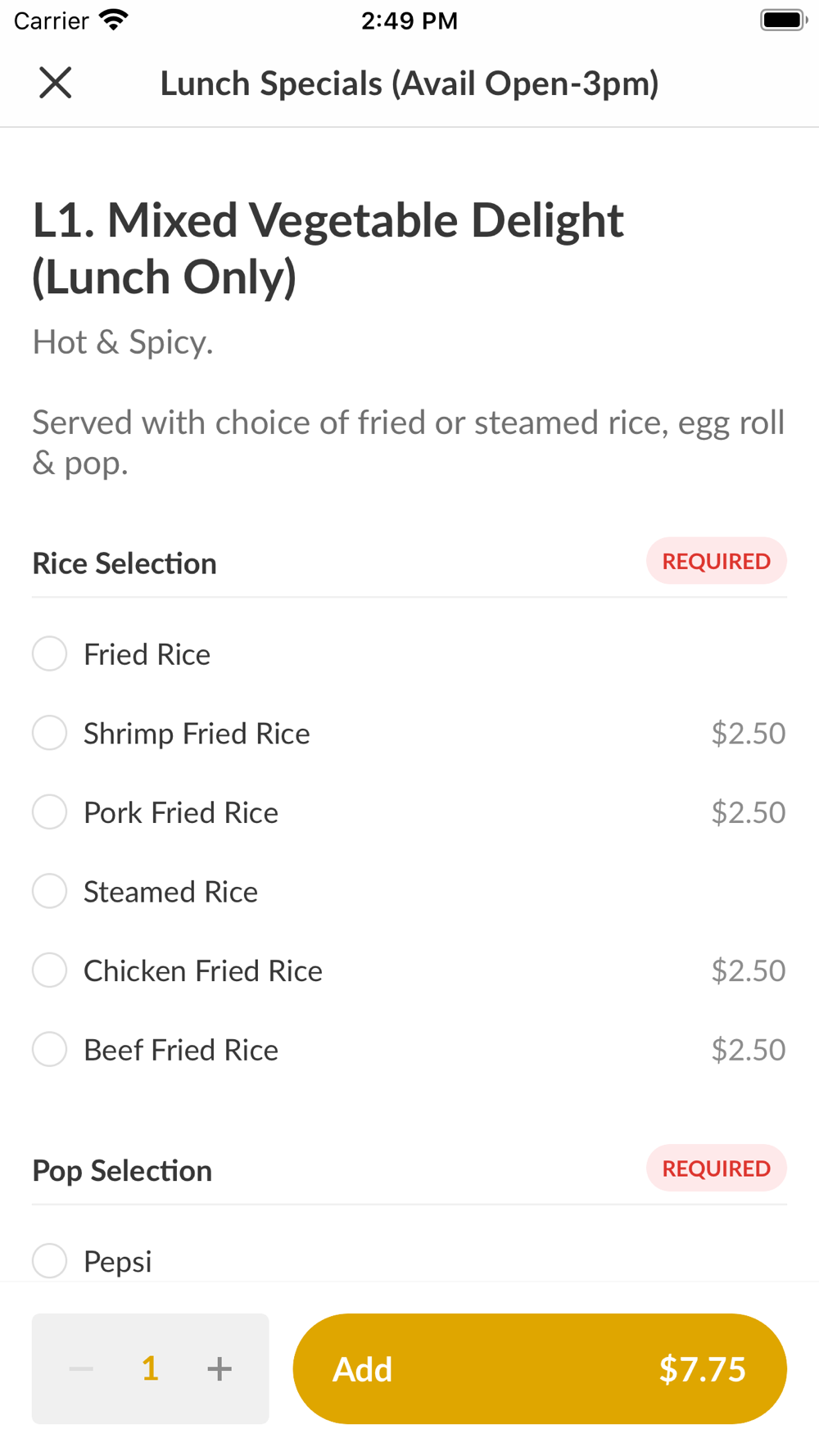
Task: Tap the Wi-Fi icon in status bar
Action: click(x=113, y=20)
